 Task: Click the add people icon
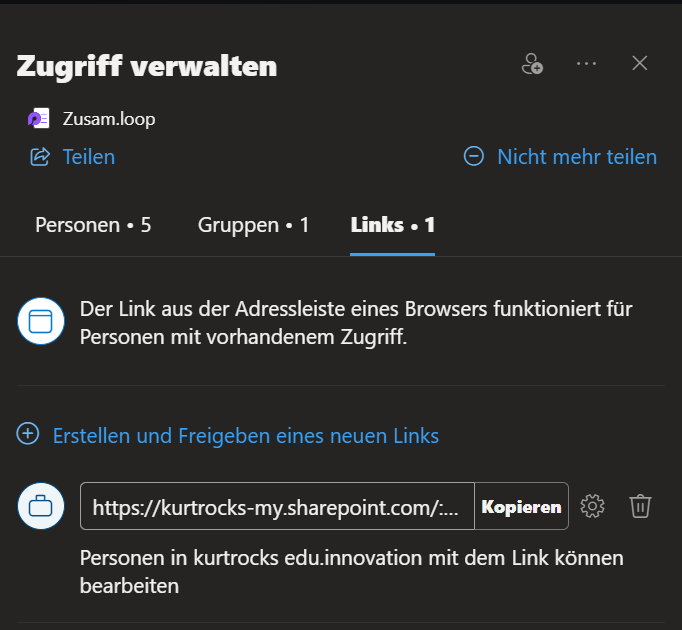532,64
